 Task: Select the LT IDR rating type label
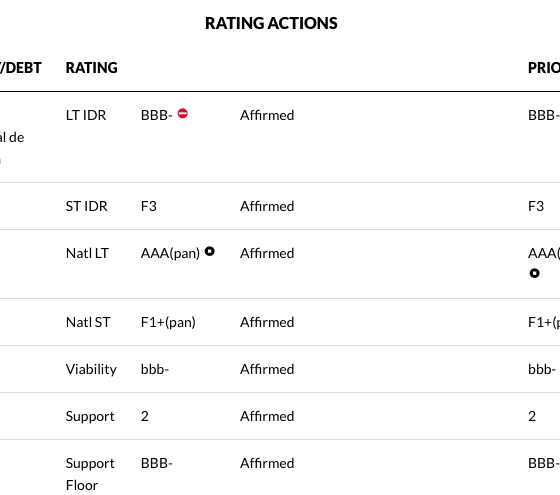coord(86,115)
